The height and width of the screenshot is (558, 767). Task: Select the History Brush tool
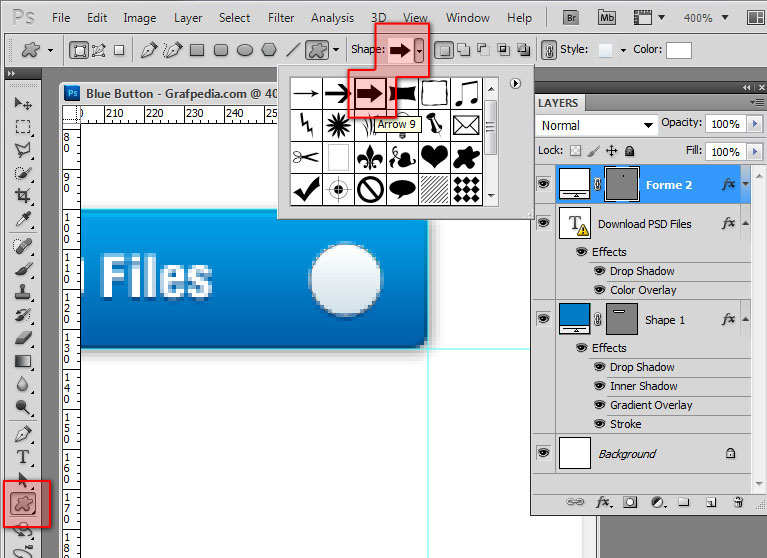(23, 315)
